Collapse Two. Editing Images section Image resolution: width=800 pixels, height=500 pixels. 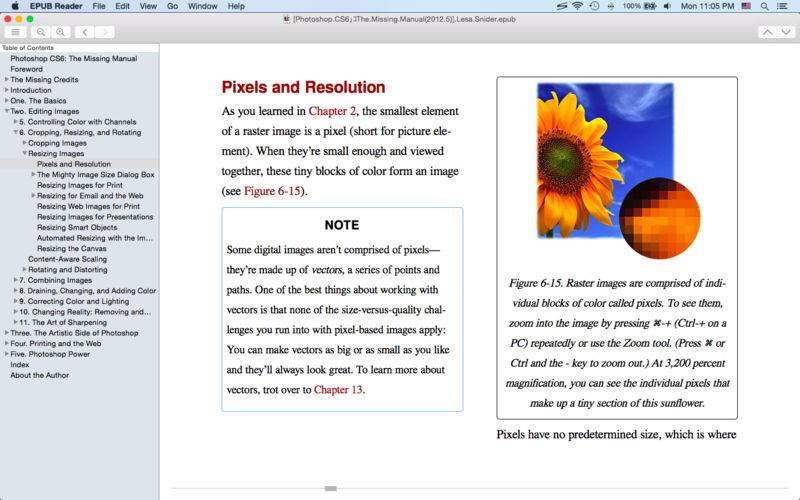[7, 111]
